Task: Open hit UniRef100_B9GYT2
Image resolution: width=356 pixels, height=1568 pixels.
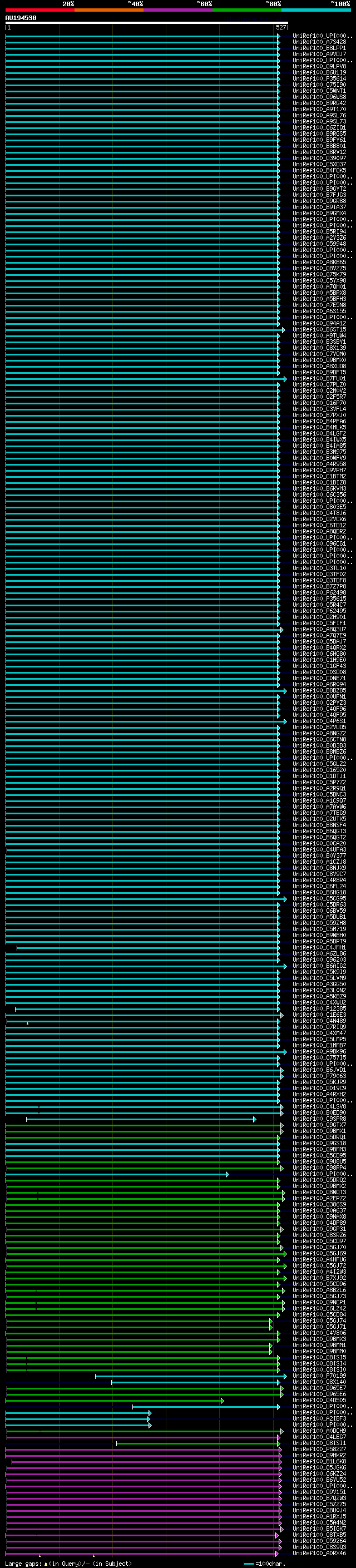Action: (x=319, y=189)
